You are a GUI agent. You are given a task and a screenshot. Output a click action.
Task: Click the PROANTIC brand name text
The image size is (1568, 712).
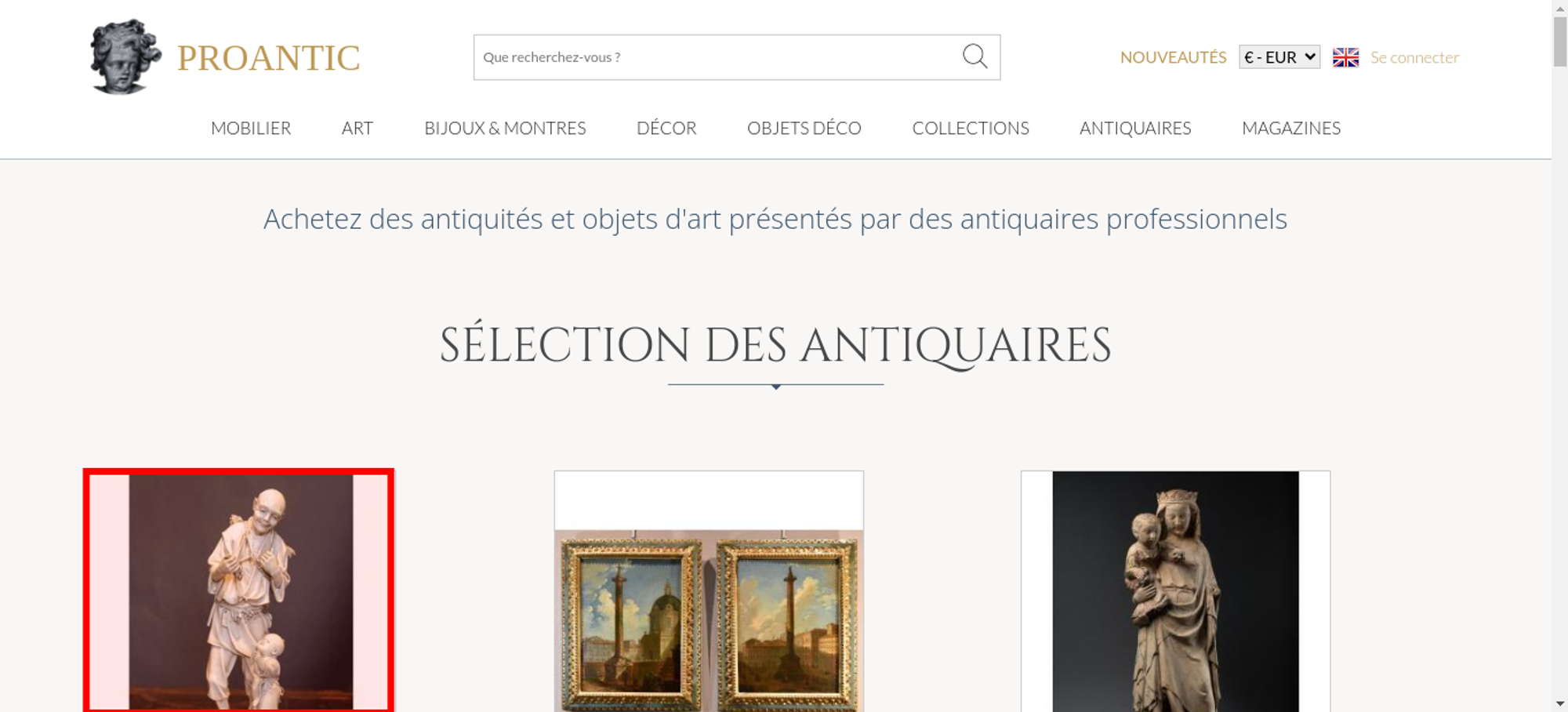pyautogui.click(x=268, y=58)
